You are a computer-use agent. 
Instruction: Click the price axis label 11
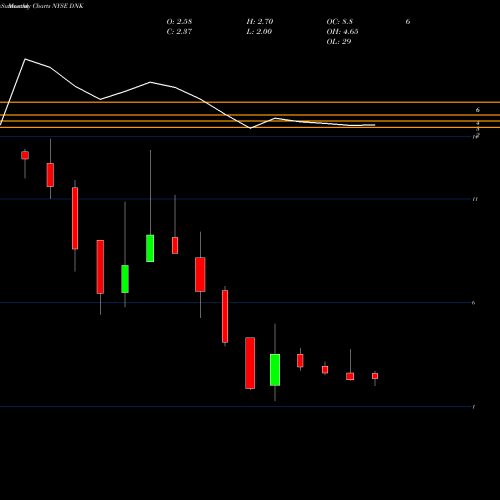(x=475, y=199)
